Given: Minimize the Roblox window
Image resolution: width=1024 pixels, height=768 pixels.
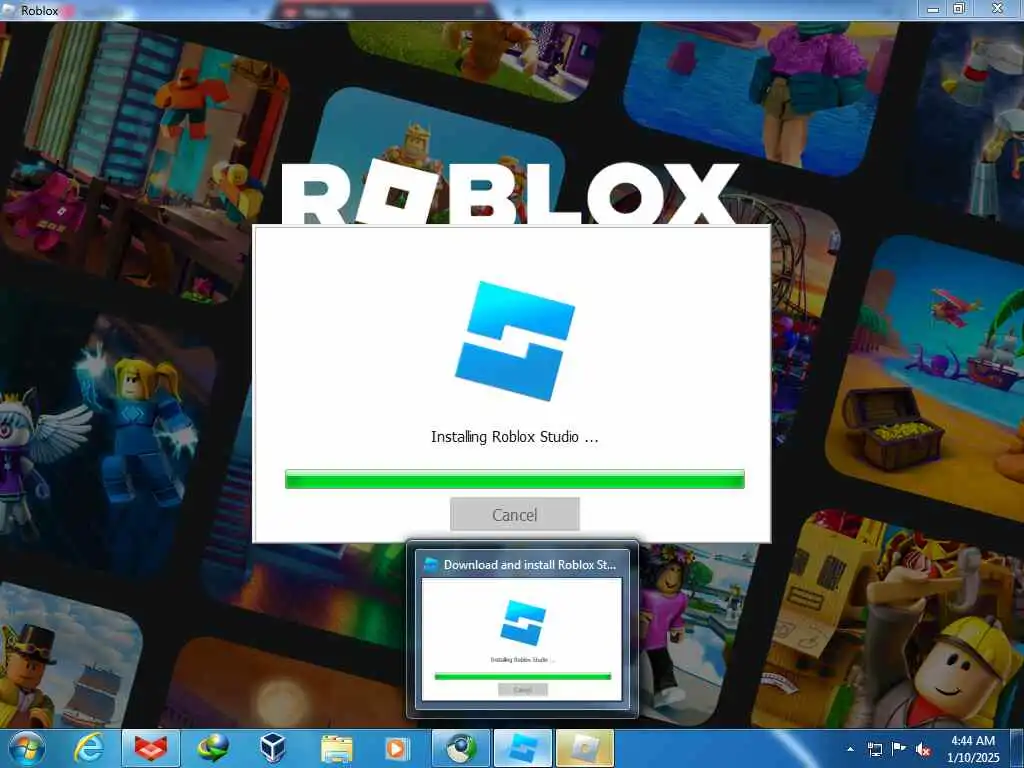Looking at the screenshot, I should point(933,9).
